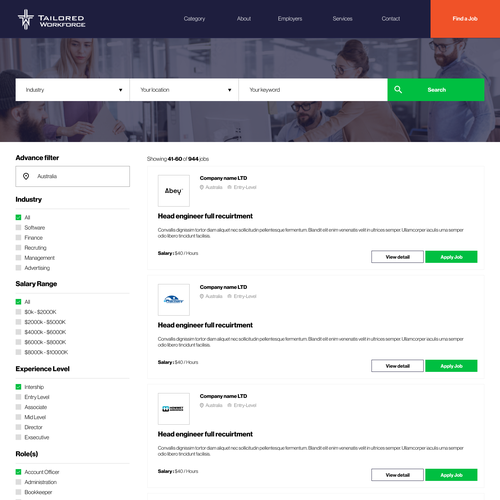
Task: Click Company name LTD in the second listing
Action: 223,287
